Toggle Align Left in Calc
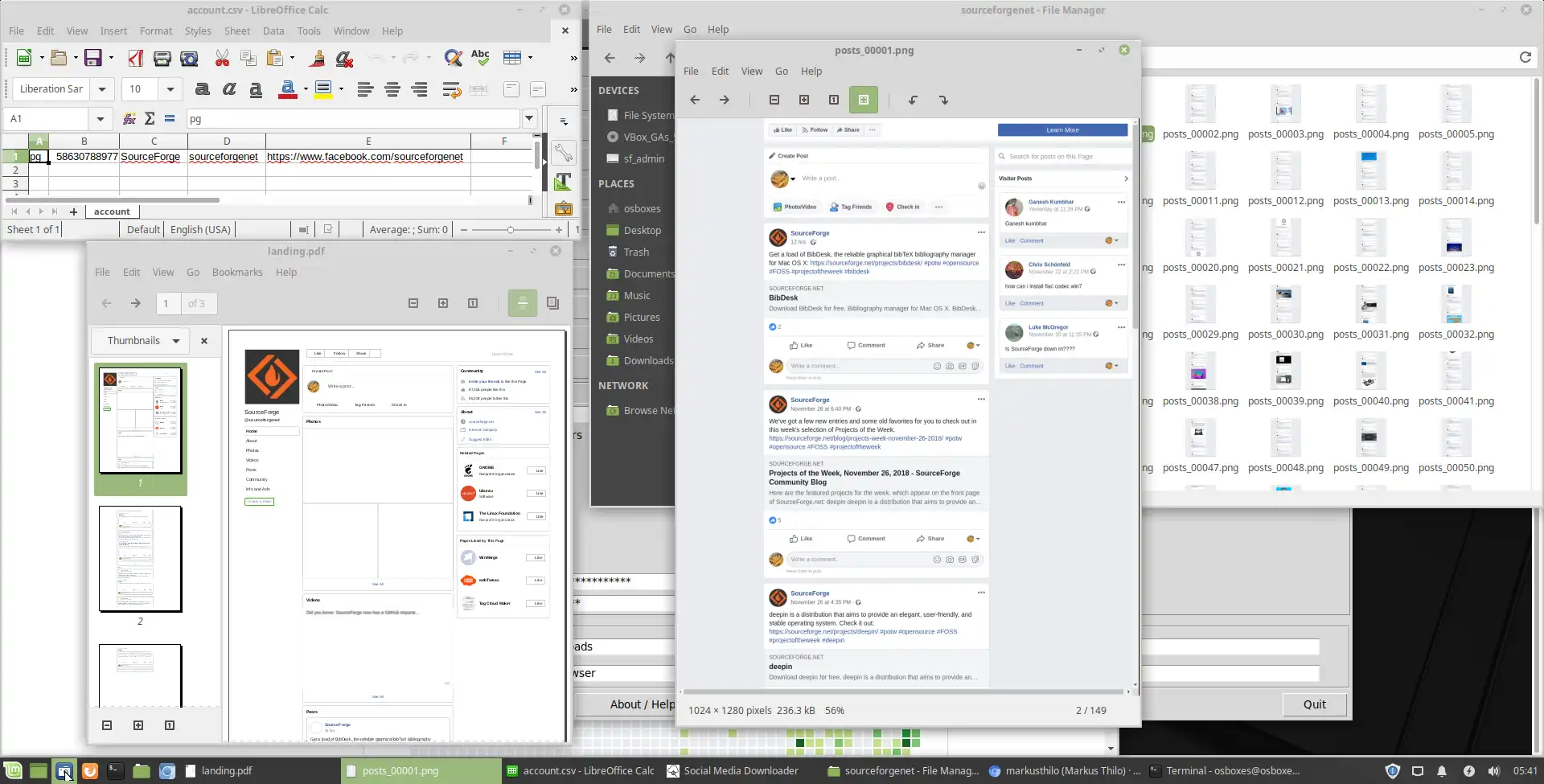 365,89
